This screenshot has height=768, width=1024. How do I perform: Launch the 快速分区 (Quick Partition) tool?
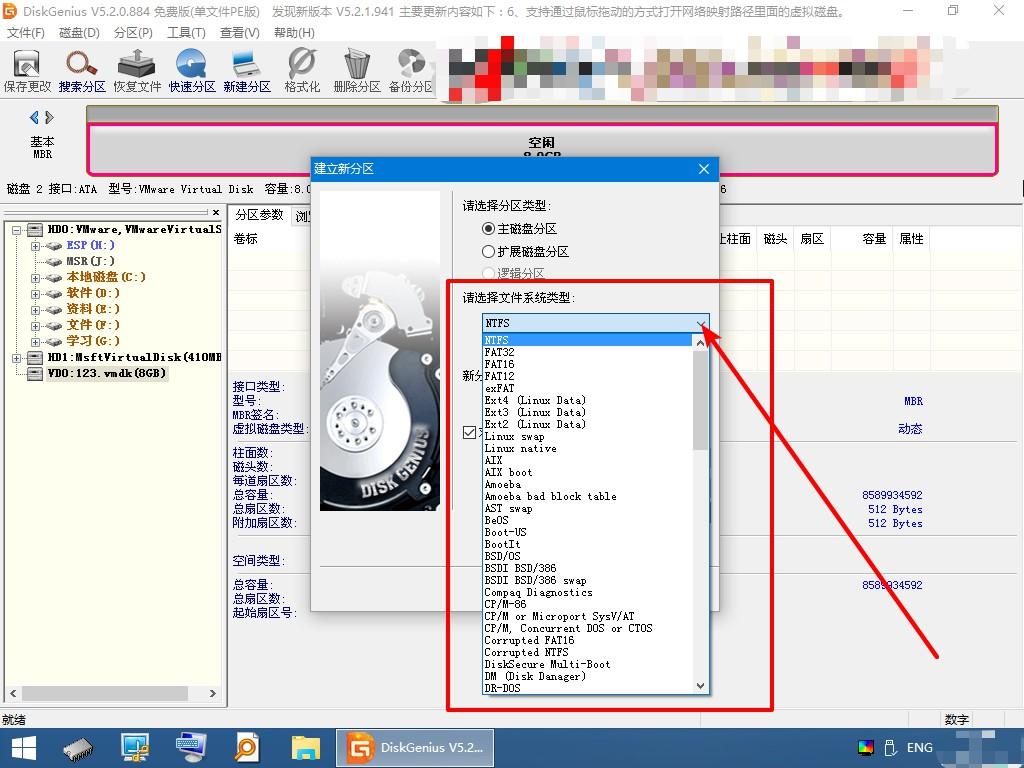pyautogui.click(x=190, y=68)
